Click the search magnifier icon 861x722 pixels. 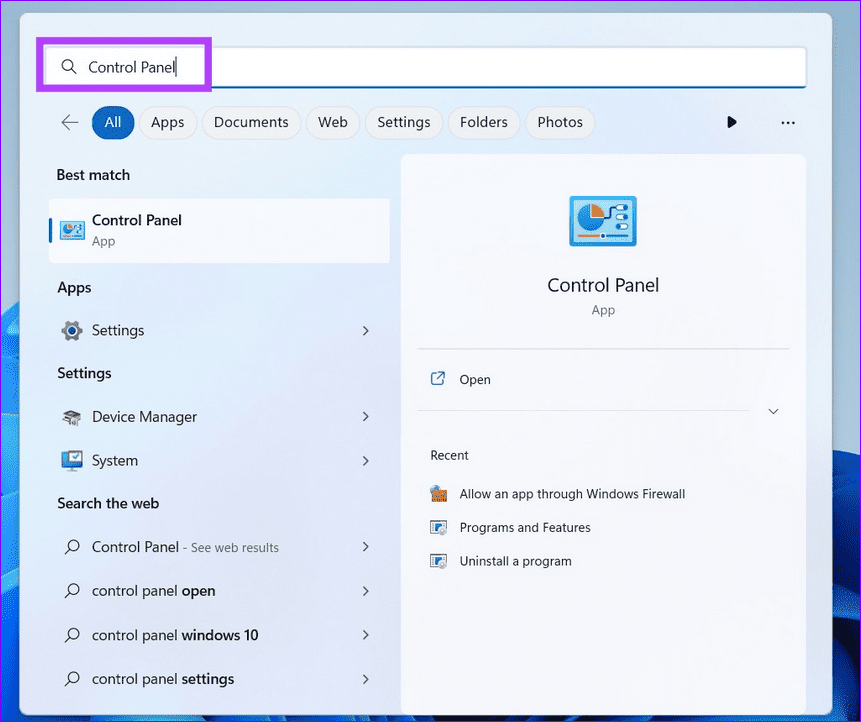click(68, 65)
